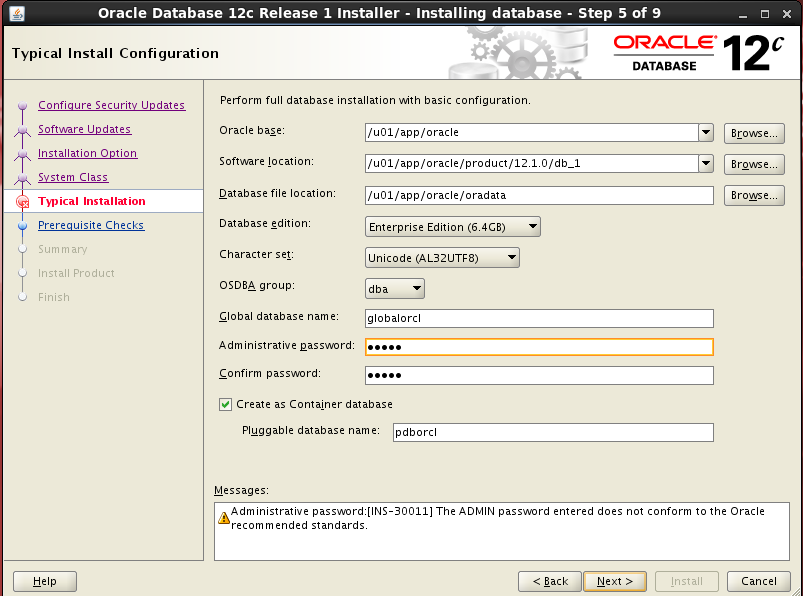Click the Global database name field
803x596 pixels.
[539, 318]
